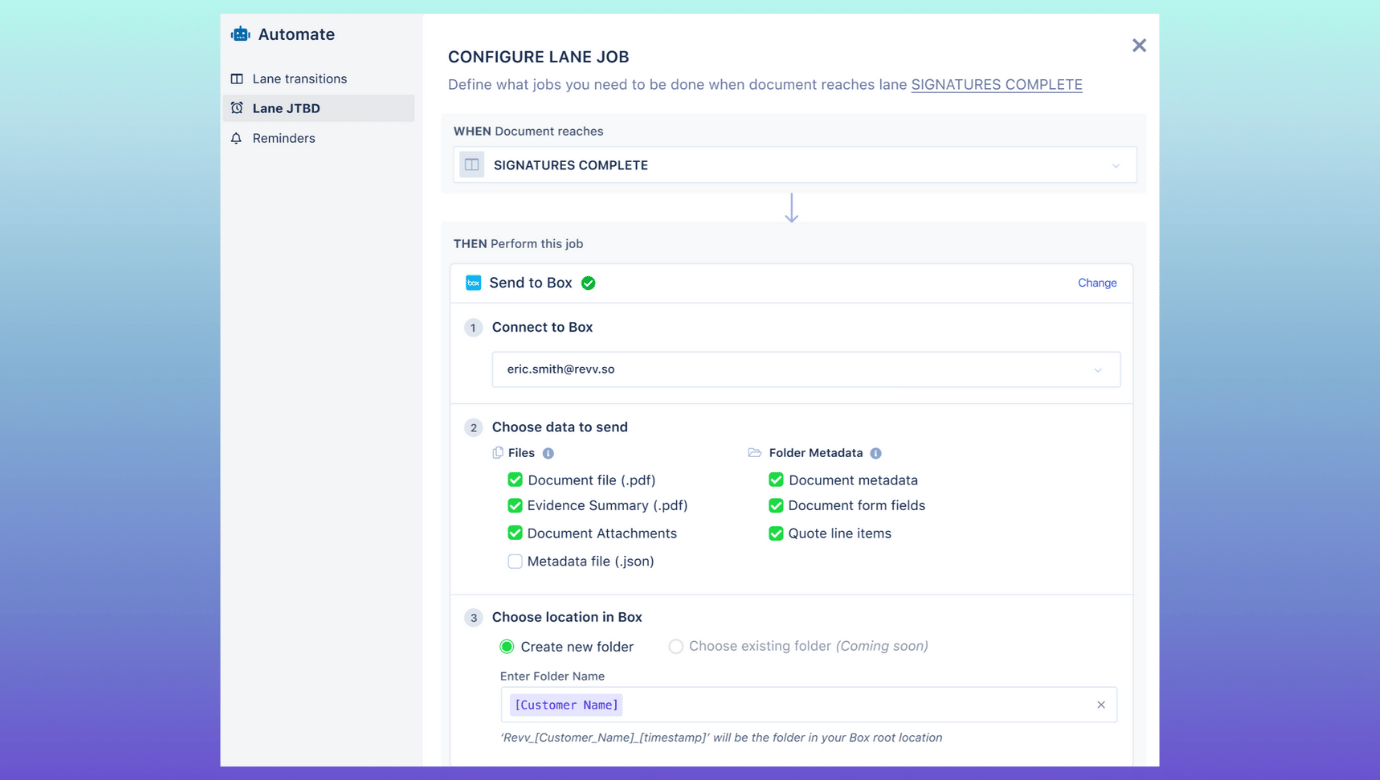
Task: Click the Reminders bell icon
Action: (x=237, y=138)
